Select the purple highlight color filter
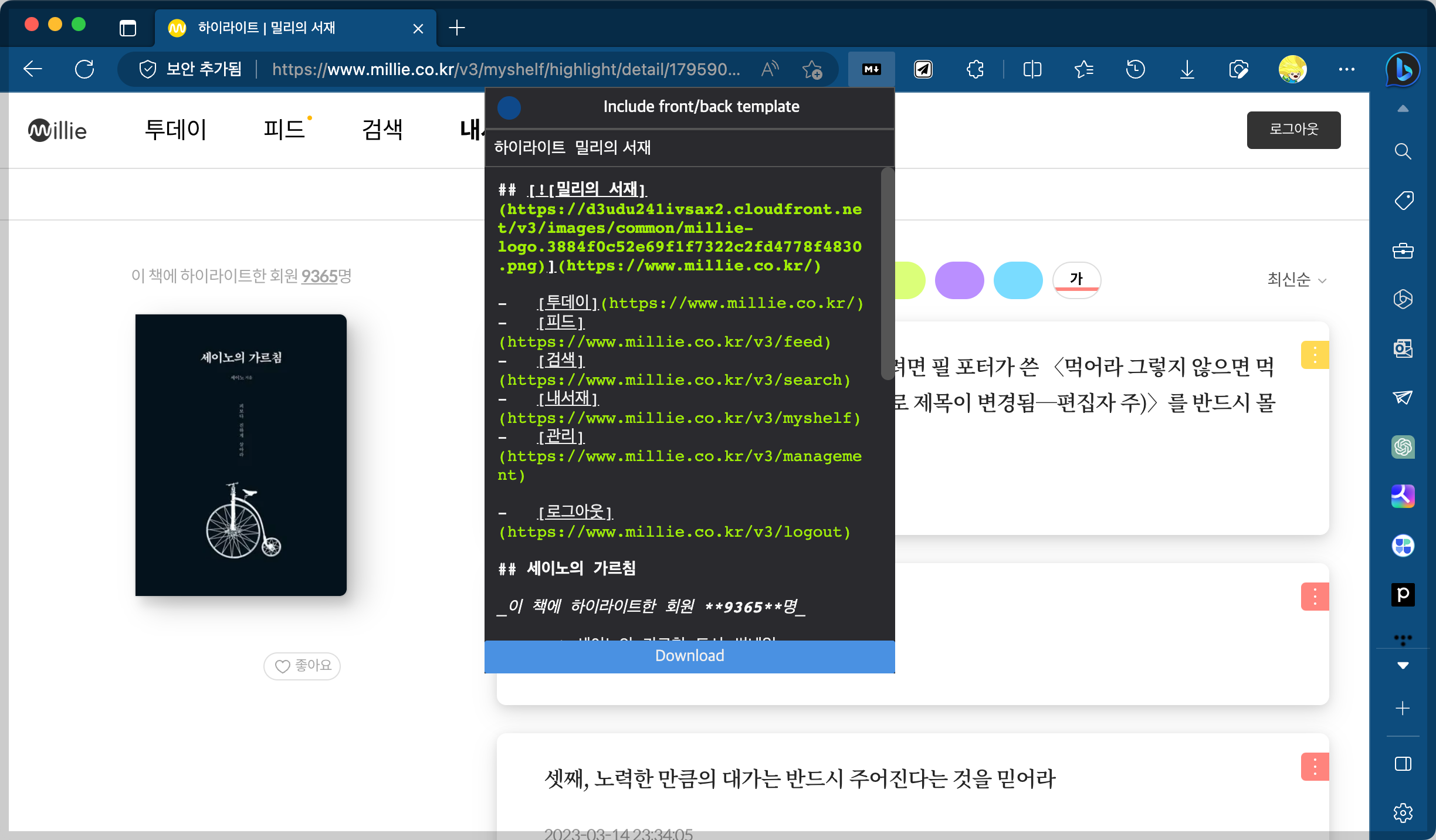 [959, 280]
